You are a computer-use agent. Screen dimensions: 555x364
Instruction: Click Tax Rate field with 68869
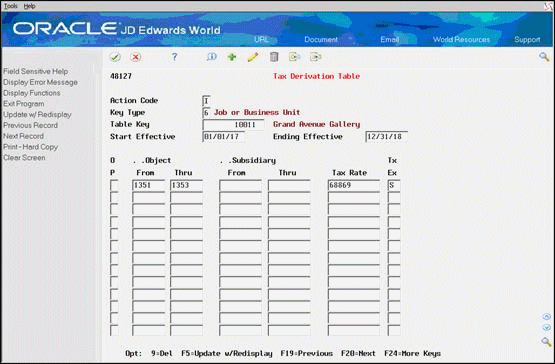[354, 186]
